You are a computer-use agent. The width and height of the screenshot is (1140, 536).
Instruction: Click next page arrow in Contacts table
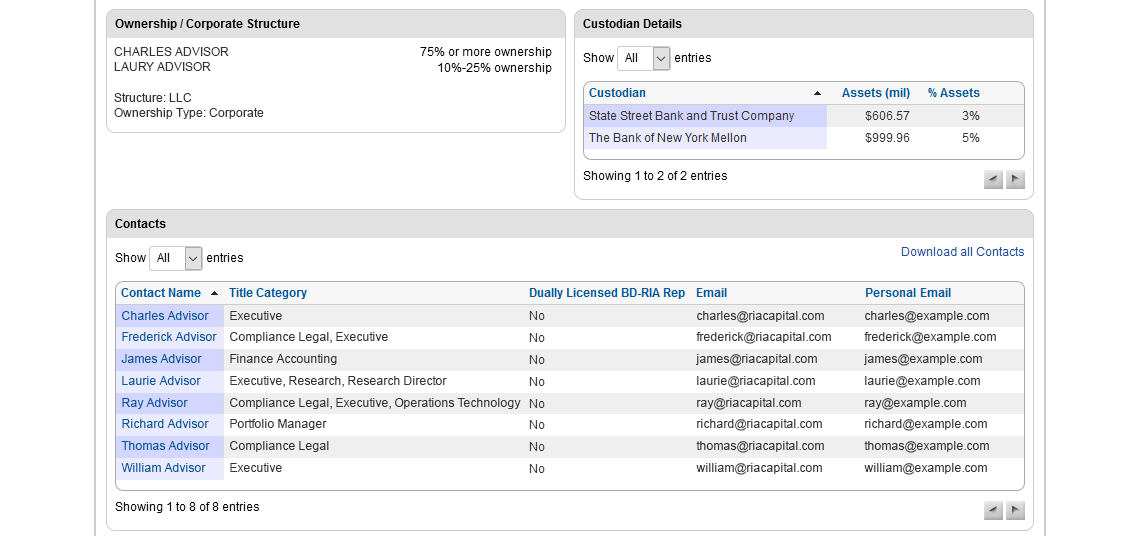pos(1015,511)
